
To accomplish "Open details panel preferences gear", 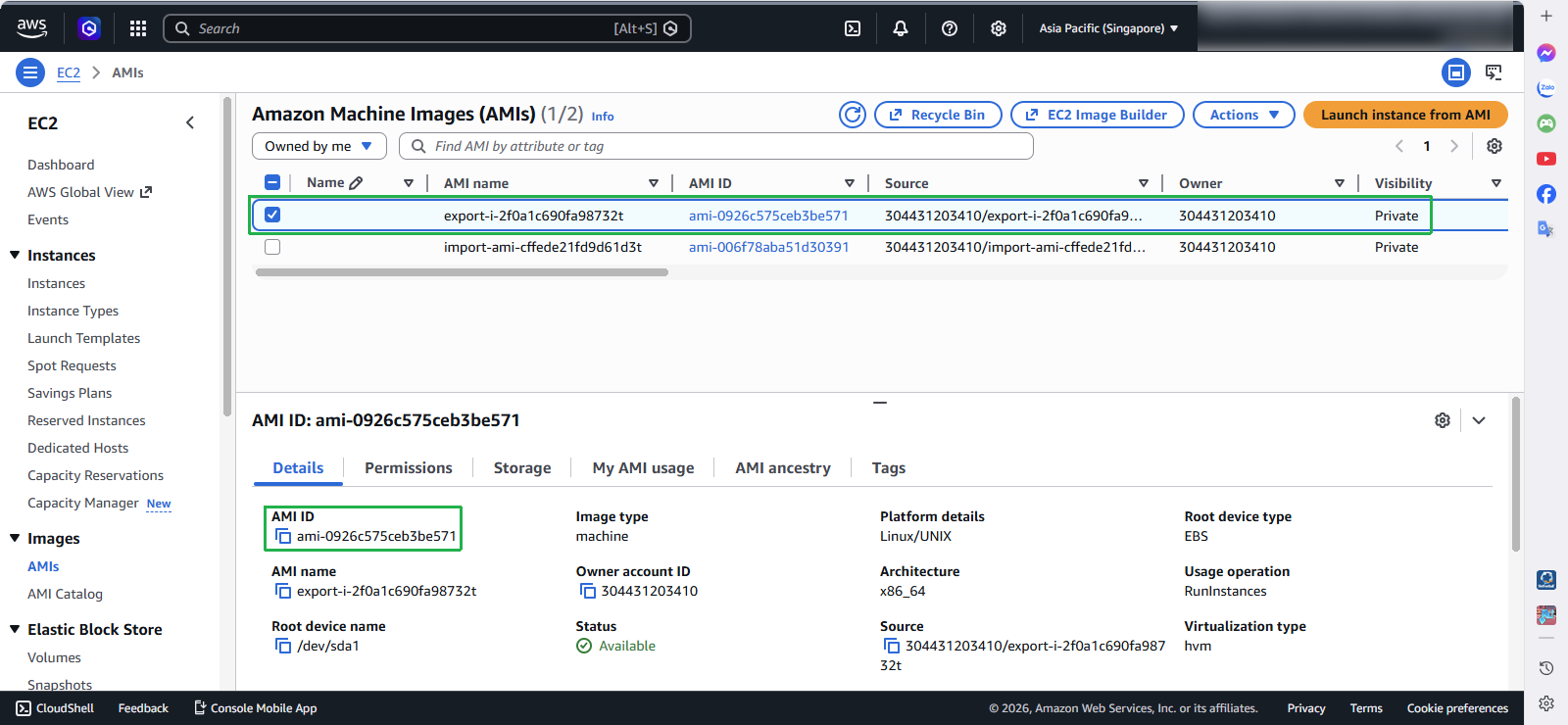I will pyautogui.click(x=1443, y=420).
